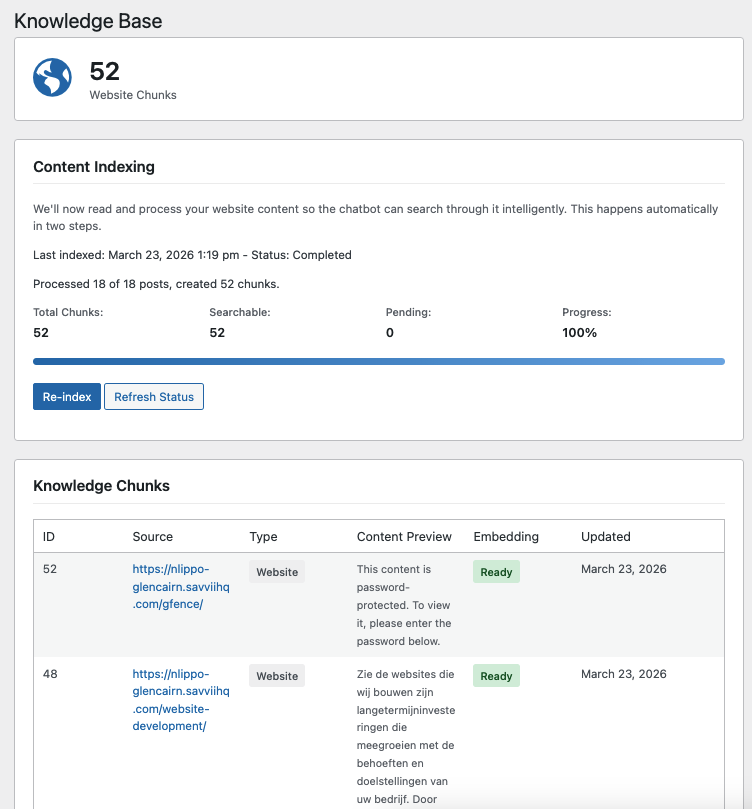Open the gfence page source link

181,585
